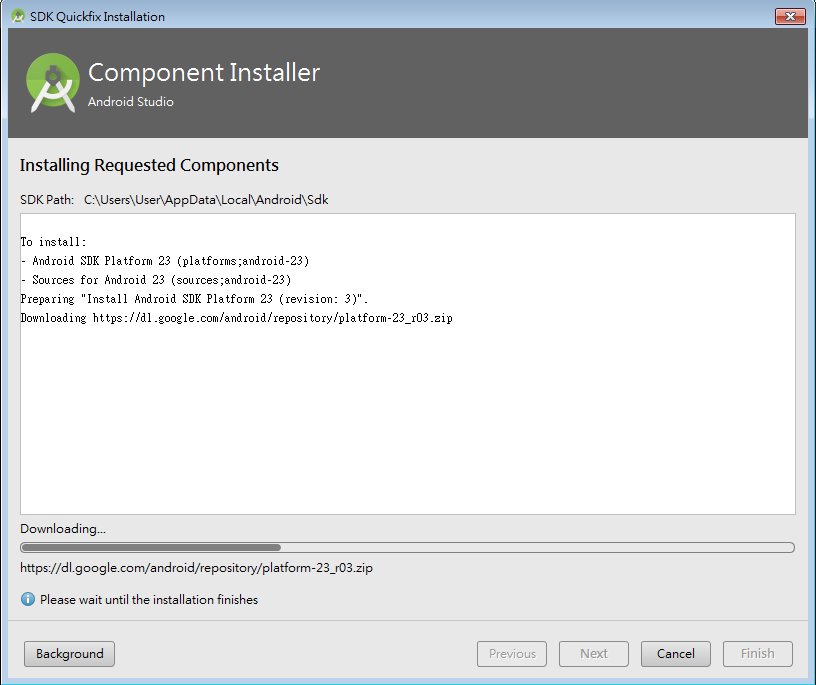Click the Android Studio logo in header
The image size is (816, 685).
[x=53, y=82]
